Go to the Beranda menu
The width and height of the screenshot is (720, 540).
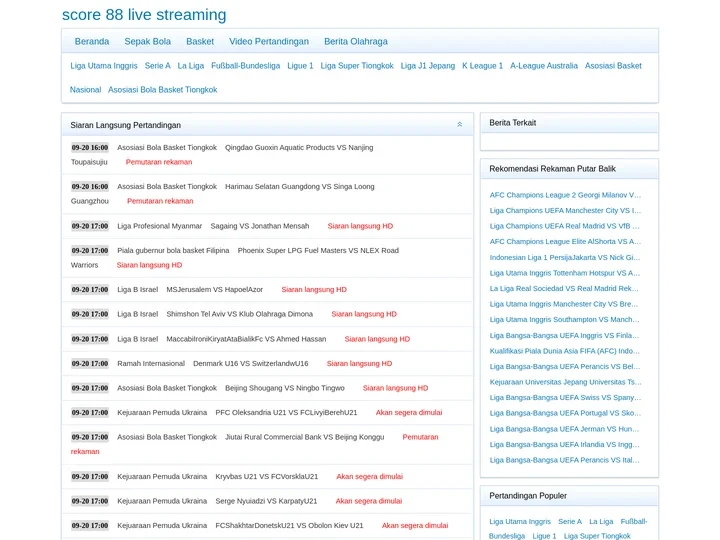pyautogui.click(x=92, y=41)
